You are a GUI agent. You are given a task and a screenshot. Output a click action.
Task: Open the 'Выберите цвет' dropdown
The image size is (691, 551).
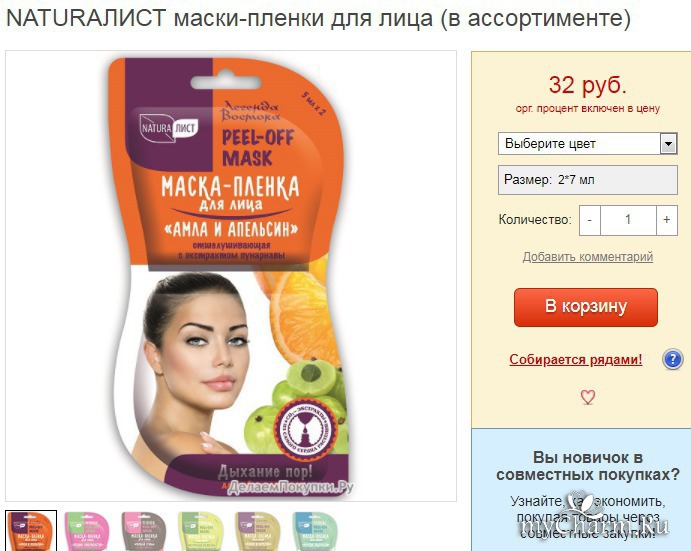[x=587, y=144]
